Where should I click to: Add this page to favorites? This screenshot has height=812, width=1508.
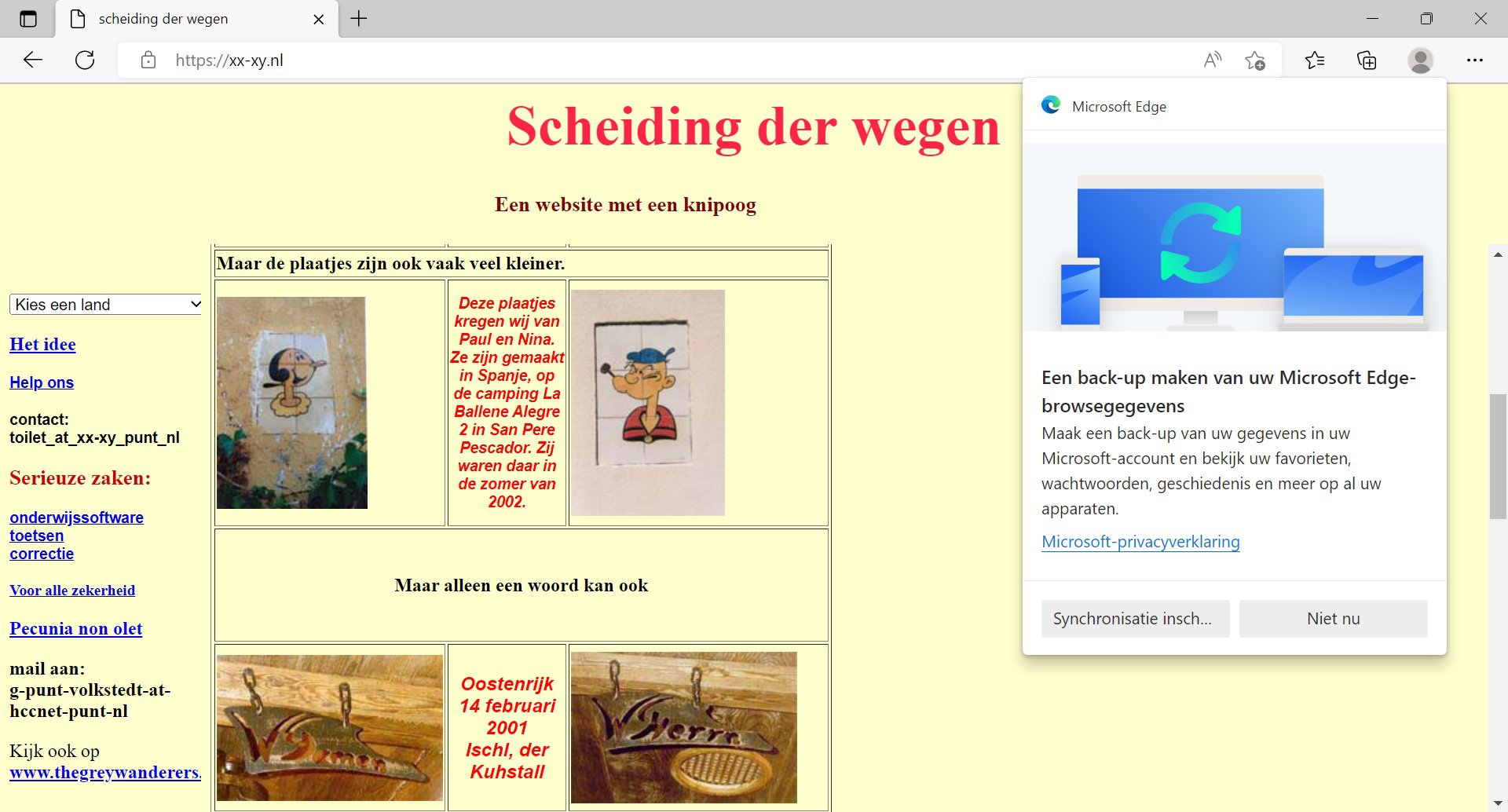(1255, 60)
